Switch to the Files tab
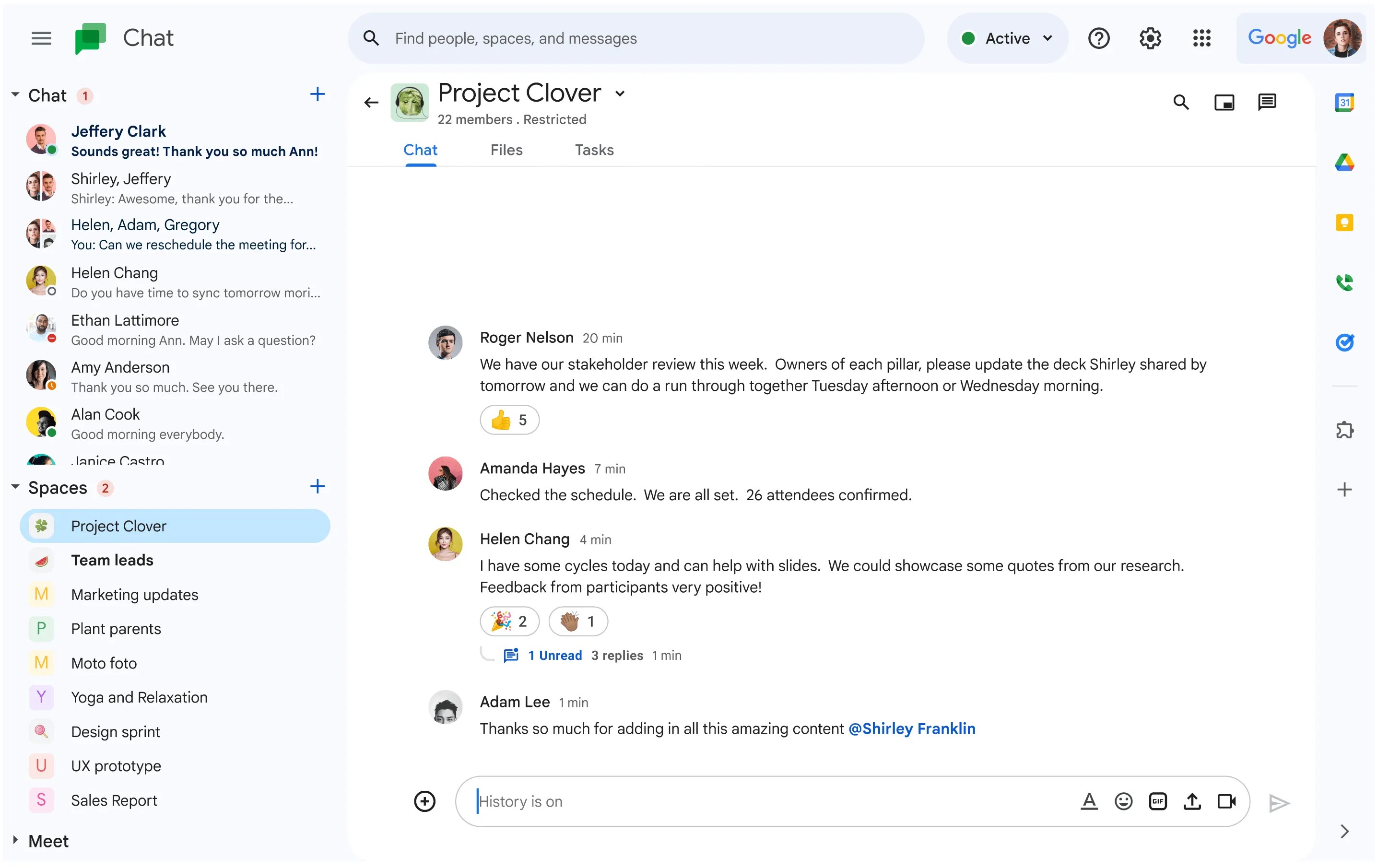This screenshot has height=868, width=1377. (506, 150)
